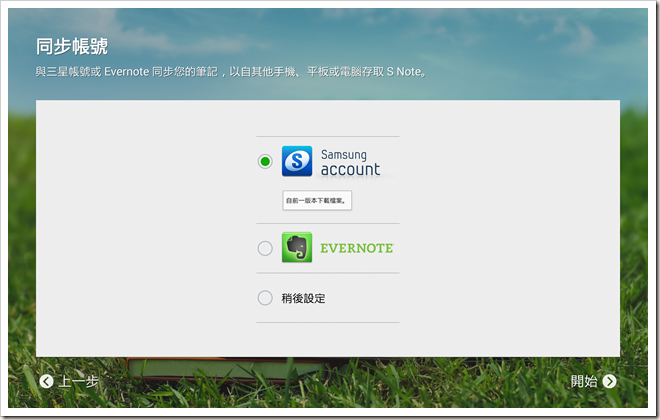The width and height of the screenshot is (660, 420).
Task: Click the tooltip 自前一版本下載檔案
Action: pyautogui.click(x=317, y=200)
